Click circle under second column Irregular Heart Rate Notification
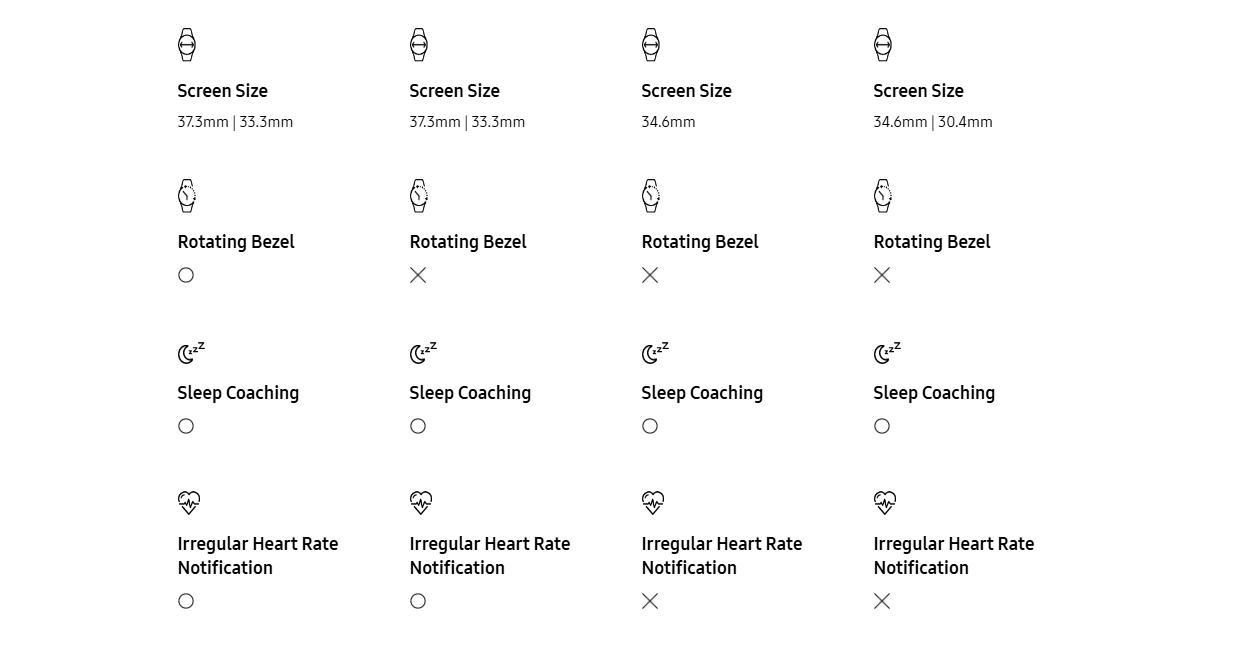The width and height of the screenshot is (1242, 655). coord(418,601)
